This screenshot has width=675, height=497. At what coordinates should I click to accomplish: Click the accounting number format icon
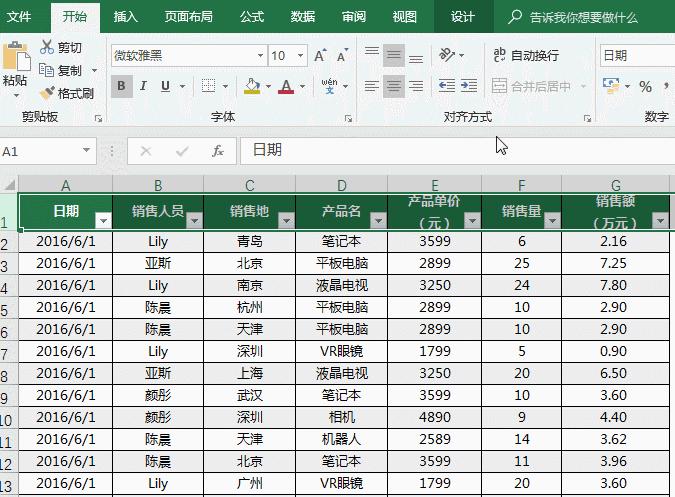pos(611,86)
